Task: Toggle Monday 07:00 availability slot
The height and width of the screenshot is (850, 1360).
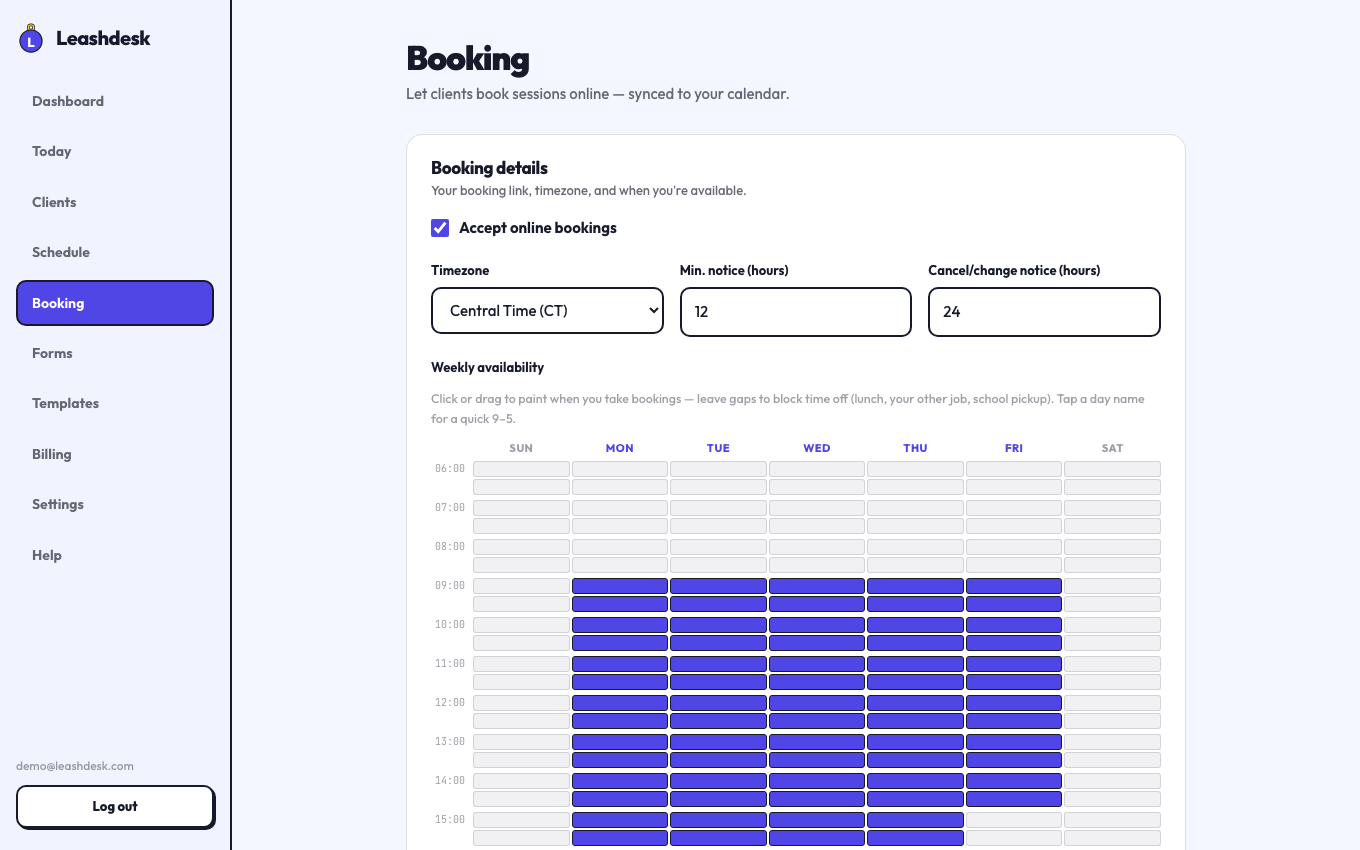Action: (x=620, y=508)
